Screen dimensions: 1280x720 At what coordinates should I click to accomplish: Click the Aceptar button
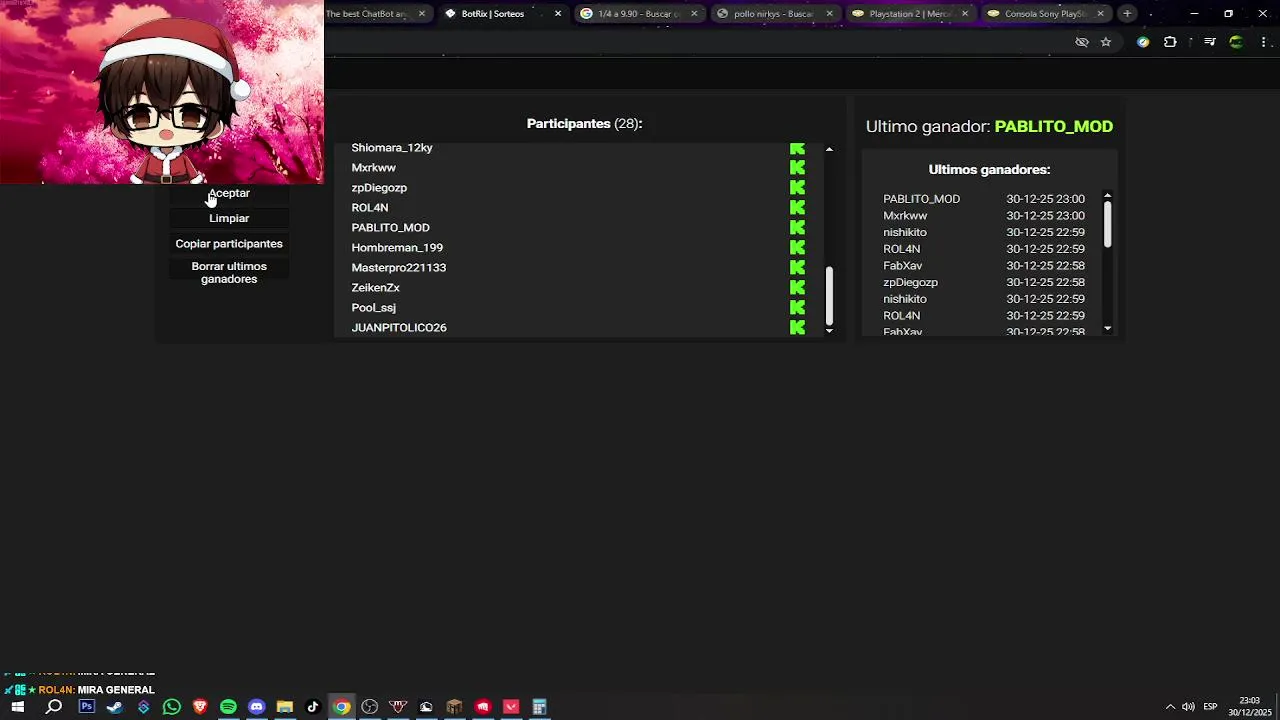229,193
